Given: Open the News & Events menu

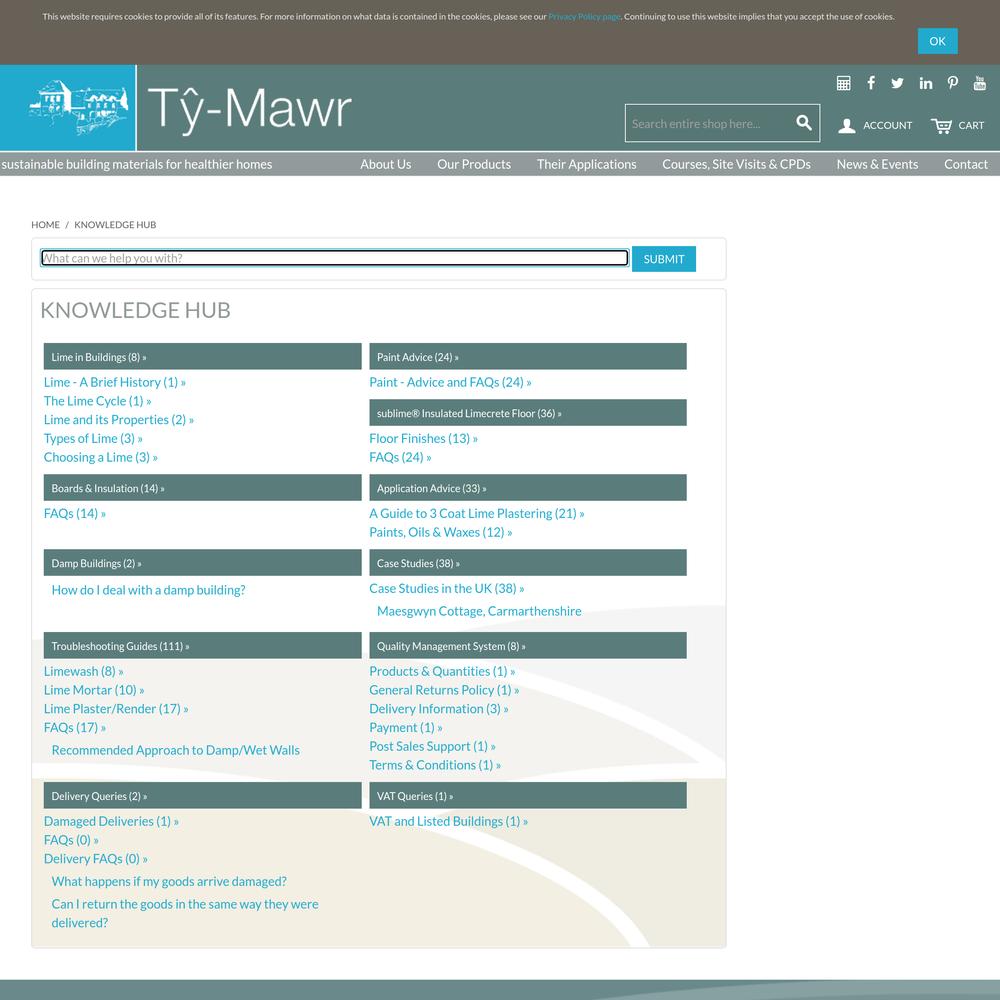Looking at the screenshot, I should click(877, 164).
